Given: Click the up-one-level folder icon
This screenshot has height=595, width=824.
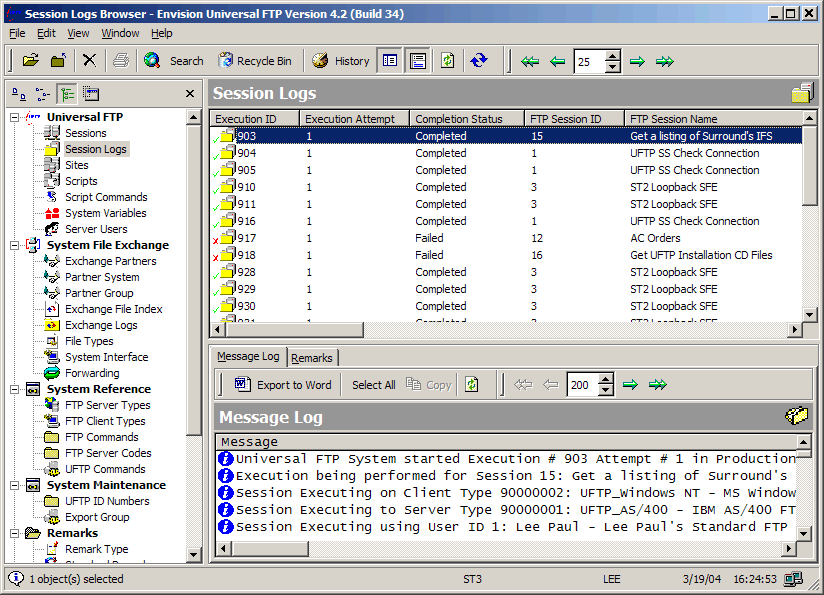Looking at the screenshot, I should click(x=58, y=61).
